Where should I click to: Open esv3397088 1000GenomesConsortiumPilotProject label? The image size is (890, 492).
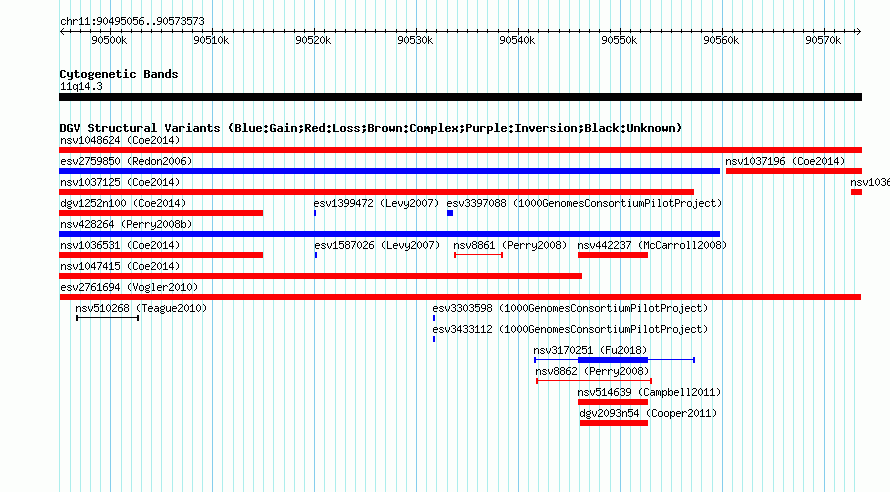point(584,203)
